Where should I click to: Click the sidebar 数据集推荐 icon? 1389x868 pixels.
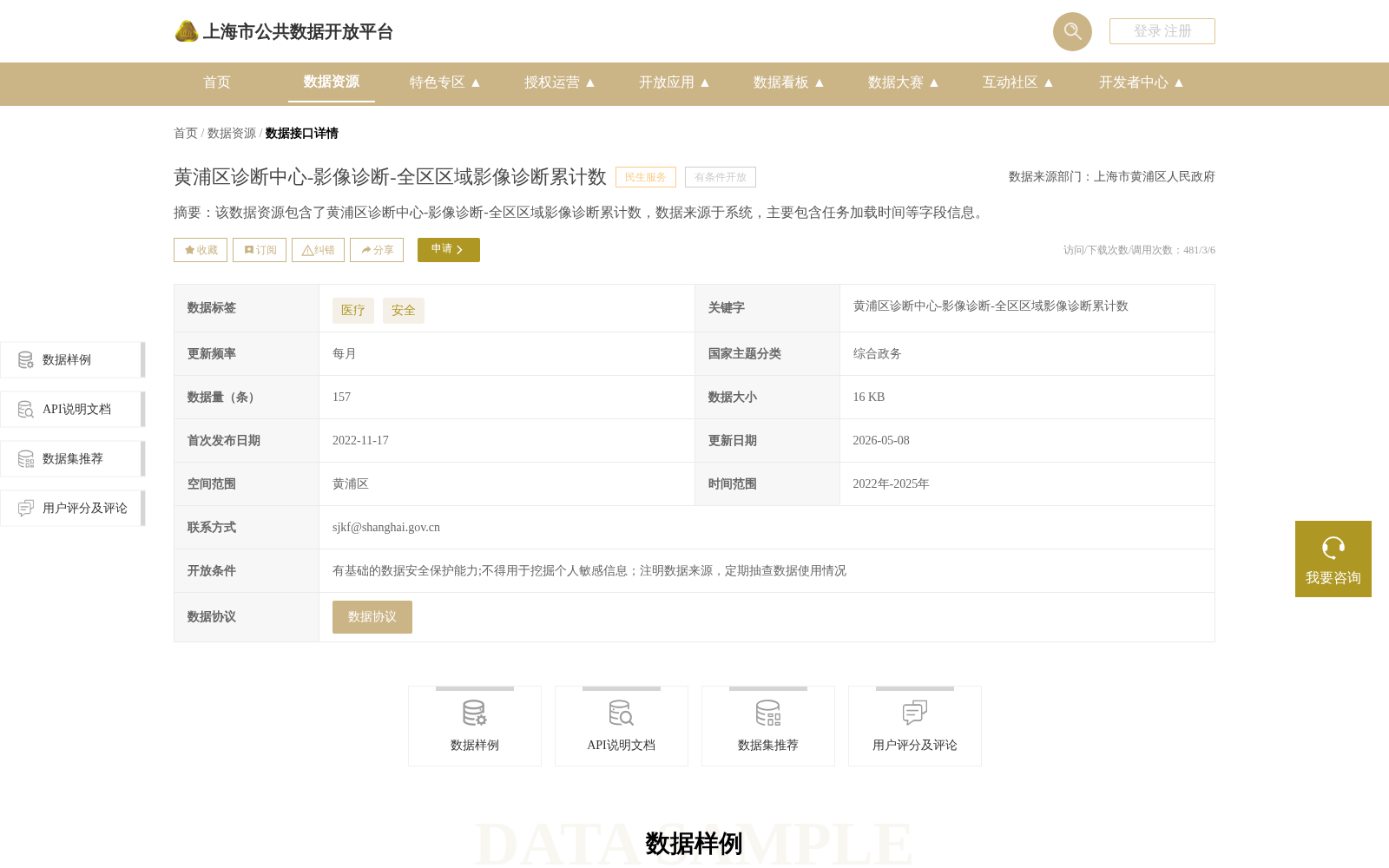pyautogui.click(x=26, y=458)
